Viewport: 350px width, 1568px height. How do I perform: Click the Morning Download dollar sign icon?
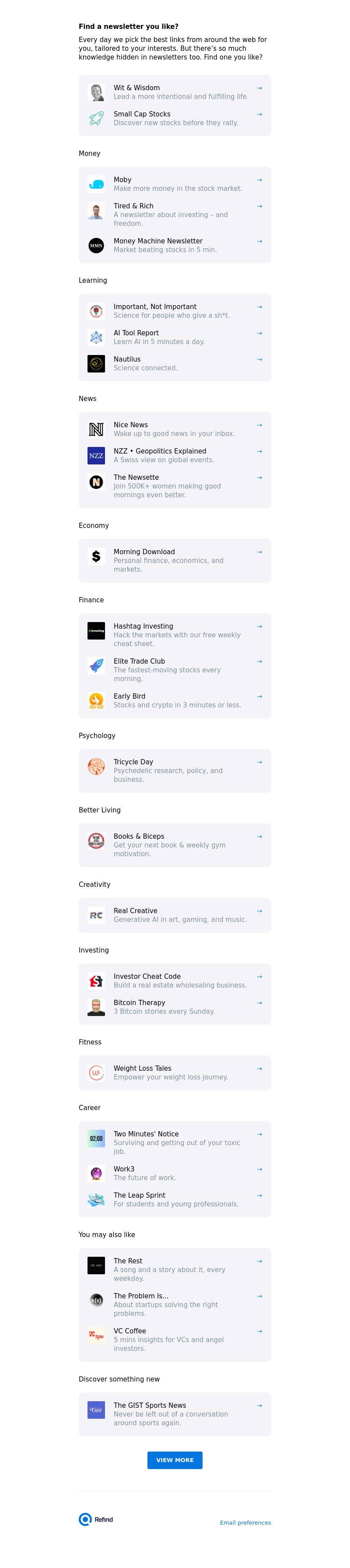(96, 556)
